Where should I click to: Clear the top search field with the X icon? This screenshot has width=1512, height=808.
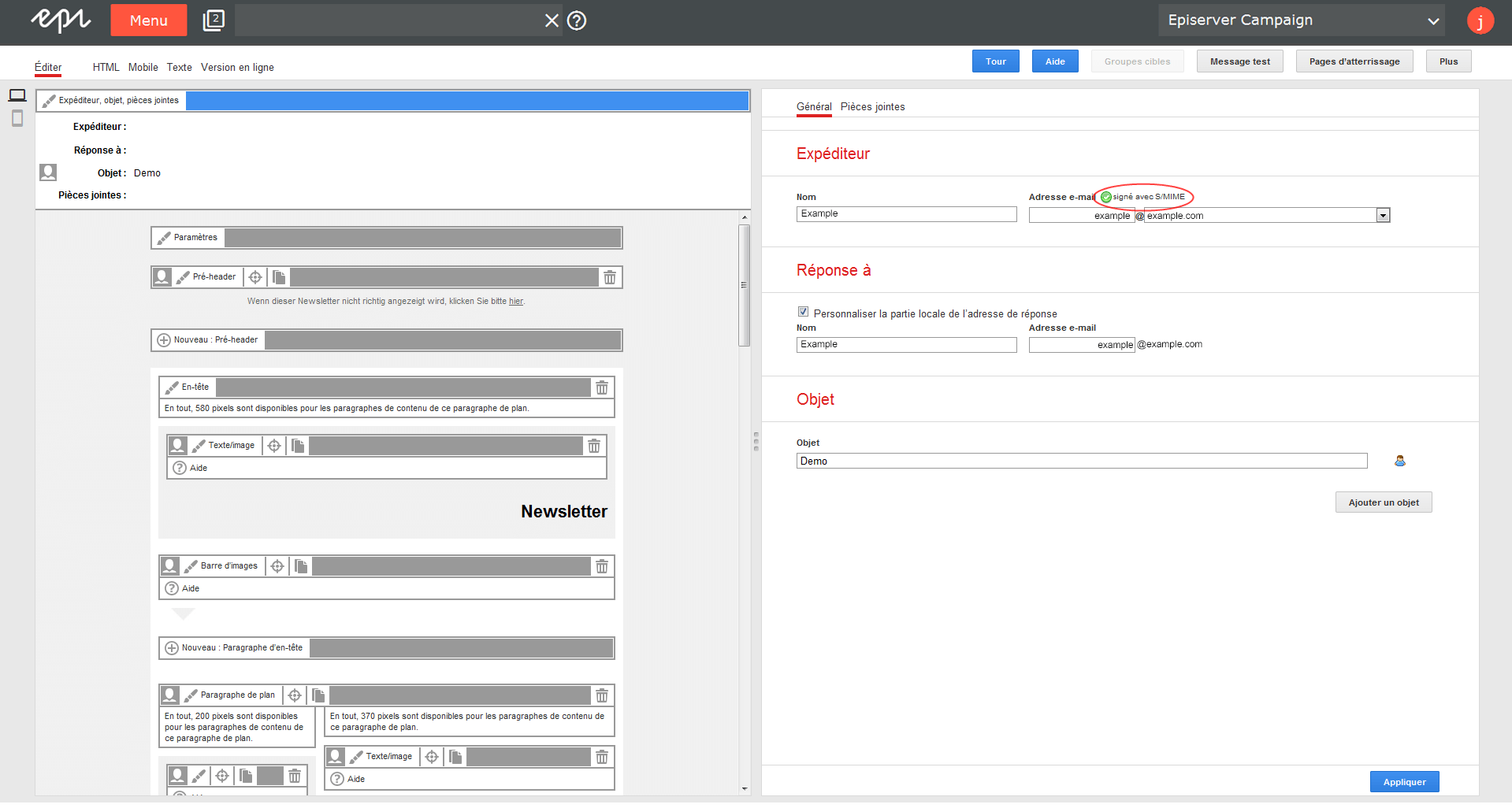(552, 20)
